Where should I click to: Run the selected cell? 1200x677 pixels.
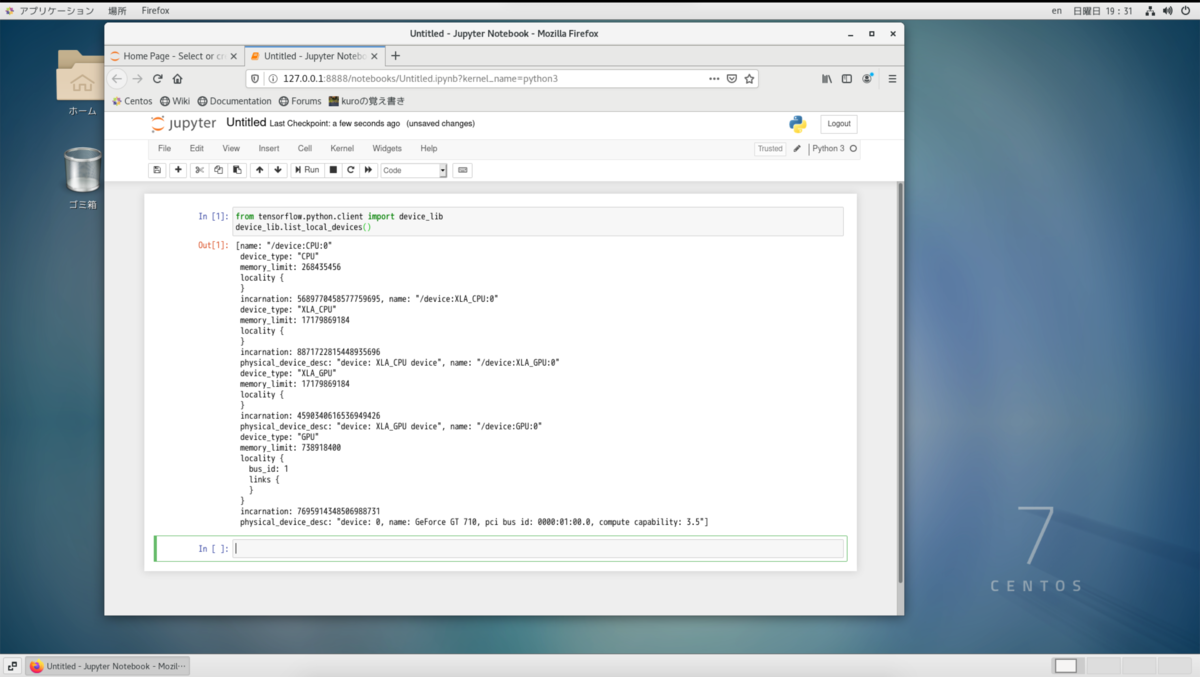point(307,169)
